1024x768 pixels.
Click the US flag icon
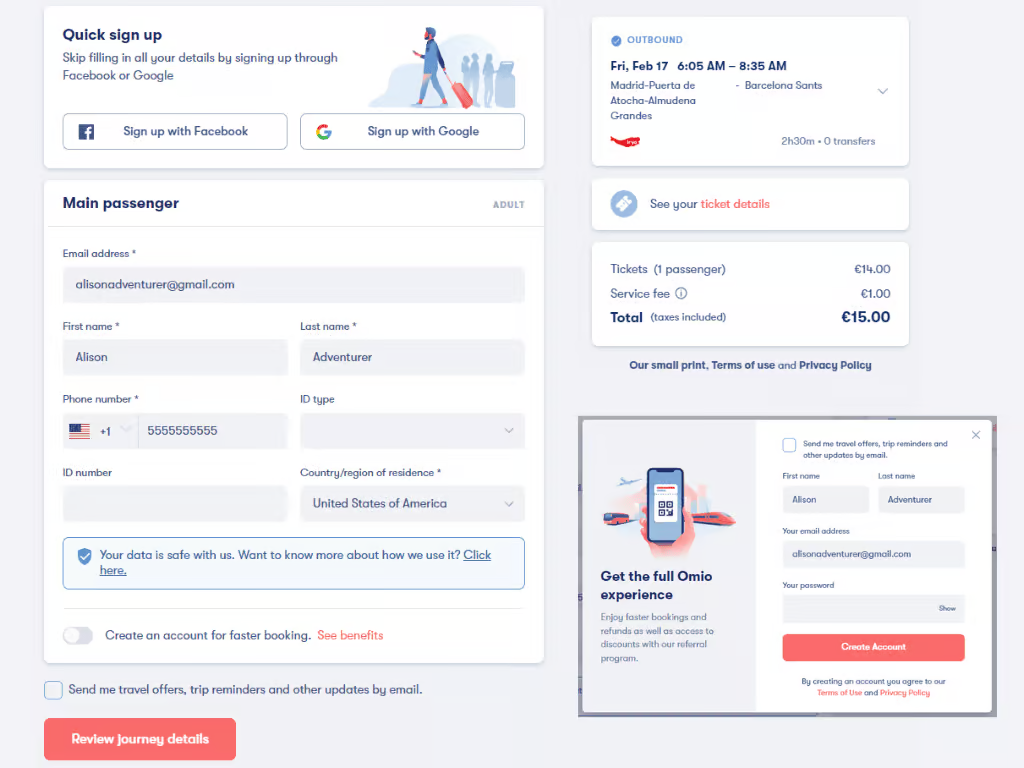pos(79,431)
